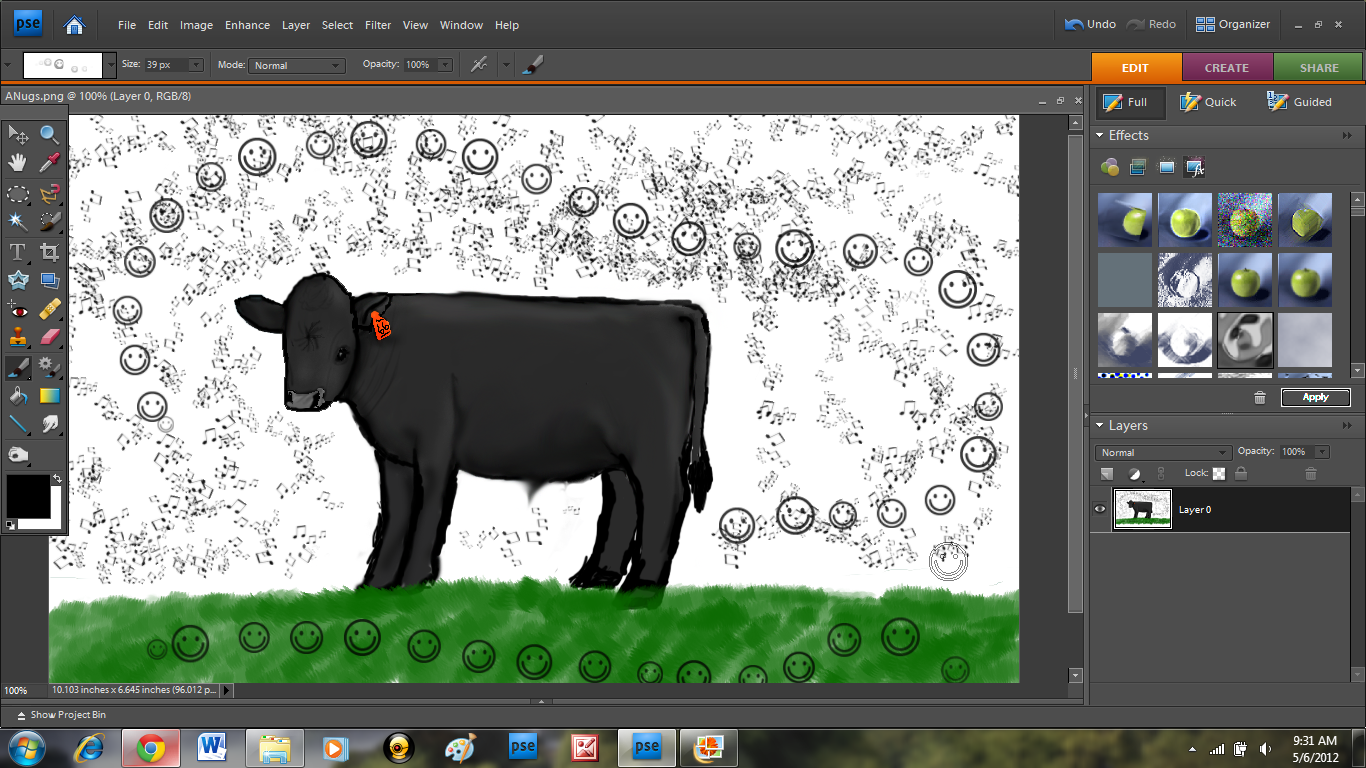Select the Crop tool
The width and height of the screenshot is (1366, 768).
pos(49,251)
